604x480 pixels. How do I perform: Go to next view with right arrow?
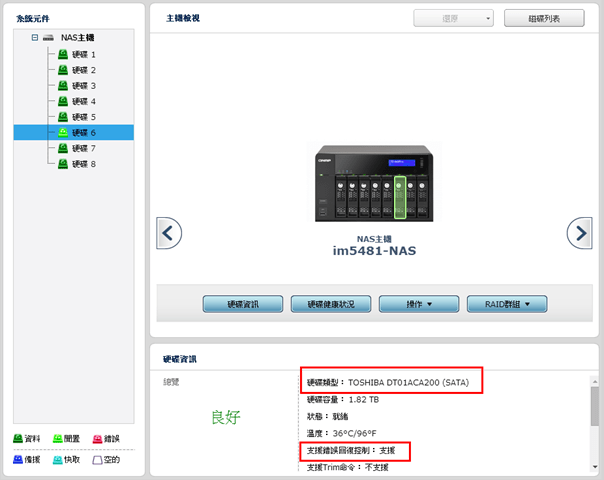(579, 233)
